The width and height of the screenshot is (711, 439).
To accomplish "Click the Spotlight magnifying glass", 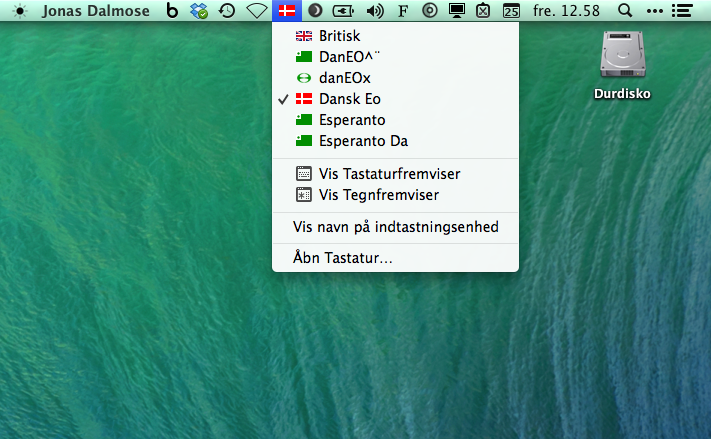I will coord(625,12).
